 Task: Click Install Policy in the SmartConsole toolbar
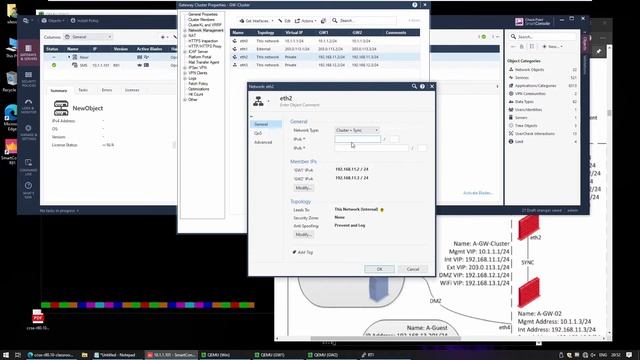(x=85, y=20)
